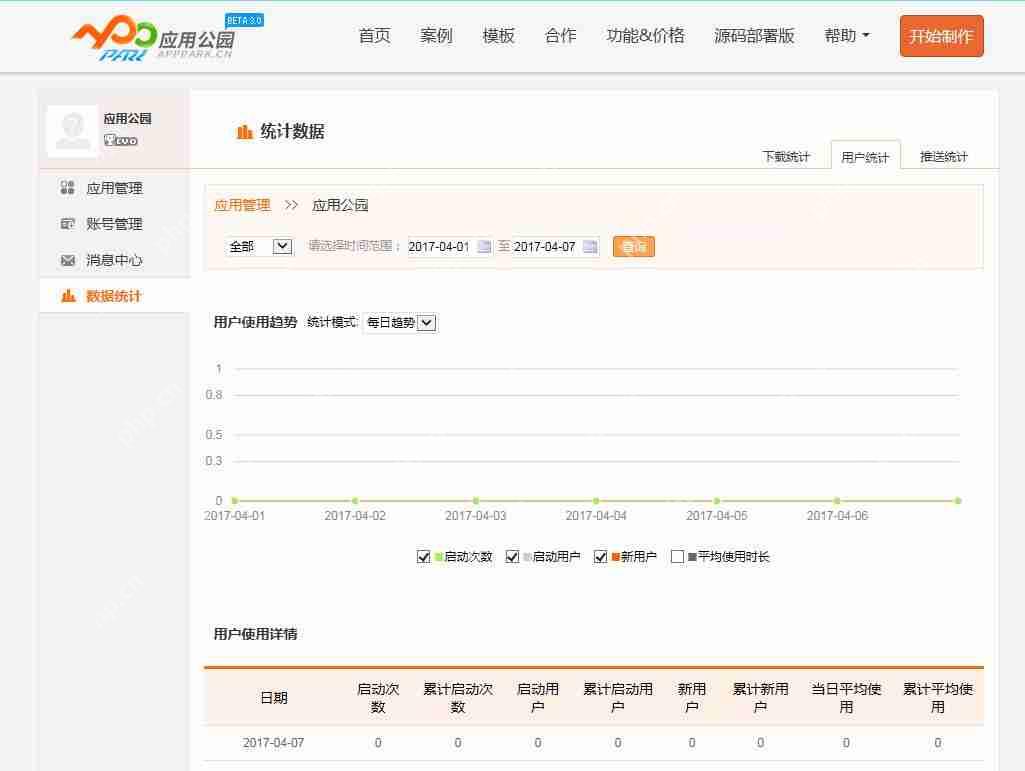Image resolution: width=1025 pixels, height=771 pixels.
Task: Switch to the 下载统计 tab
Action: pos(787,157)
